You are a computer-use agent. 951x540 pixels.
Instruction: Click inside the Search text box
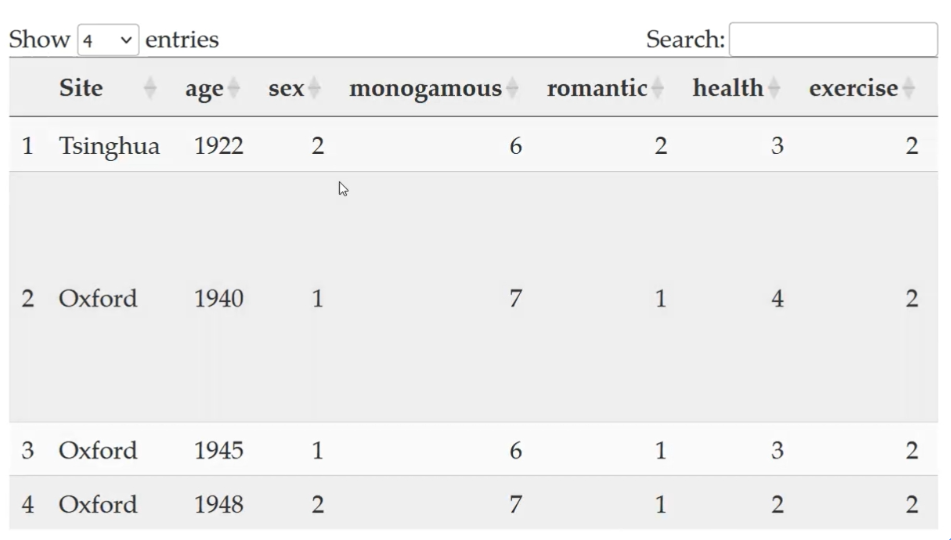click(x=833, y=40)
